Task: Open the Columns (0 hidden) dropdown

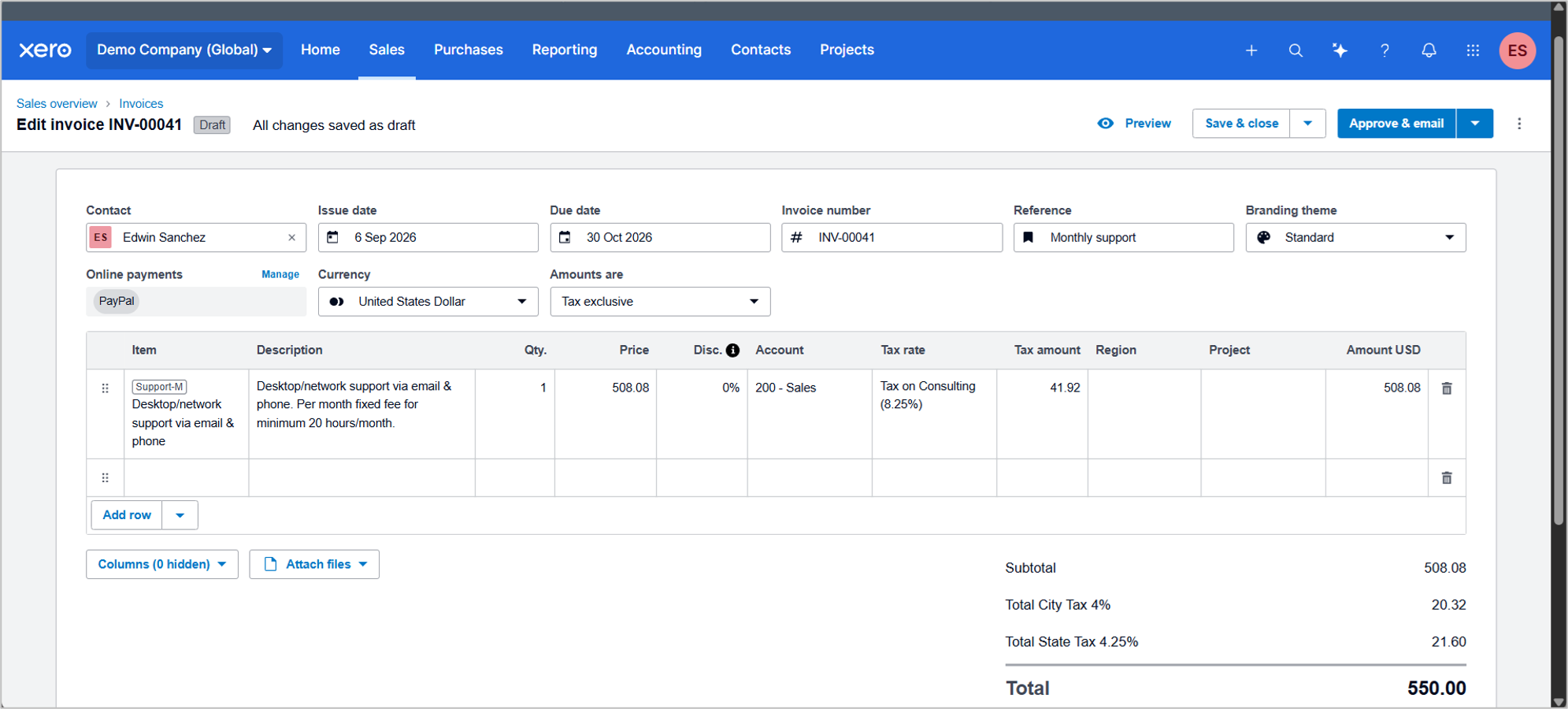Action: 162,564
